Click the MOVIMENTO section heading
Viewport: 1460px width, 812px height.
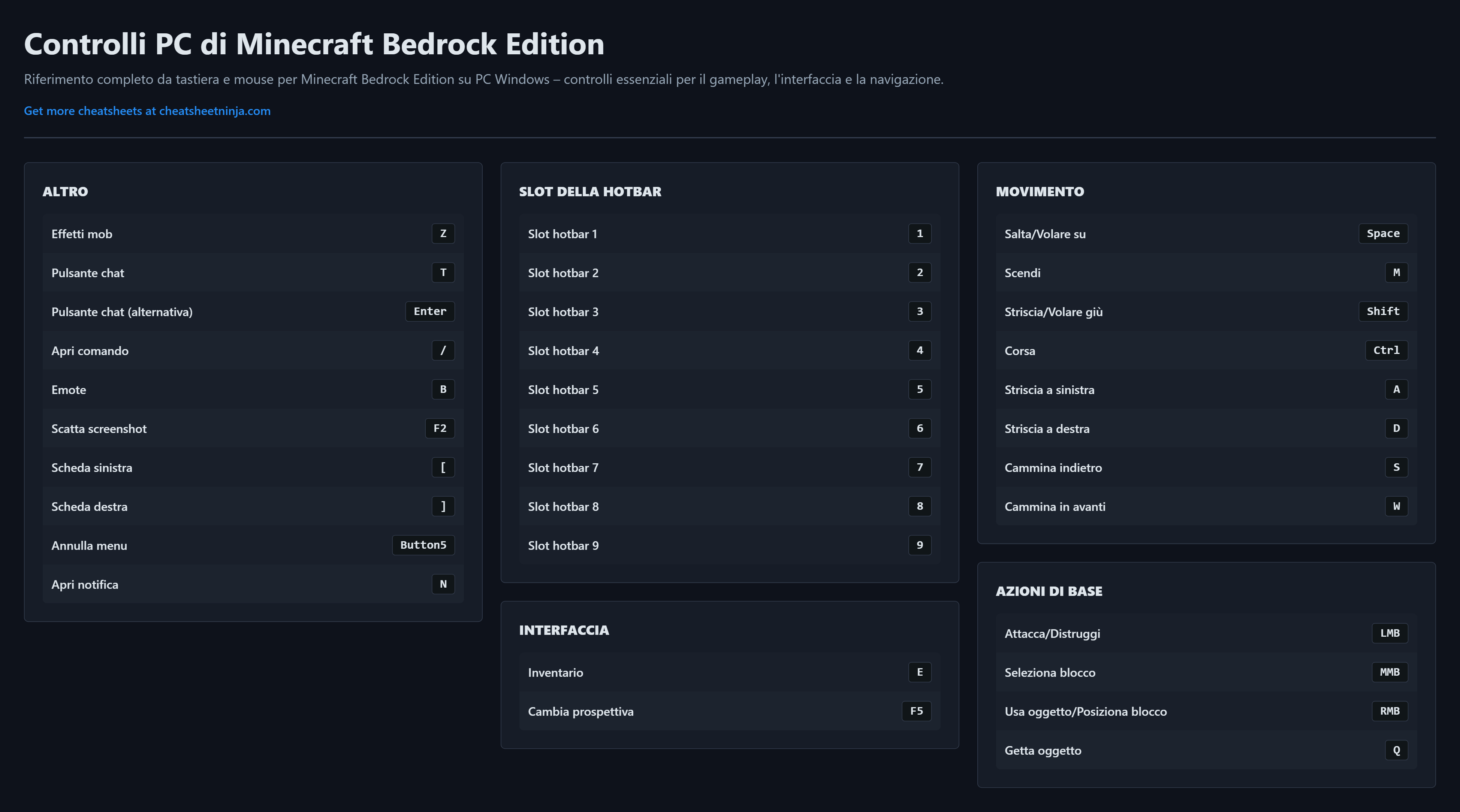(1040, 191)
